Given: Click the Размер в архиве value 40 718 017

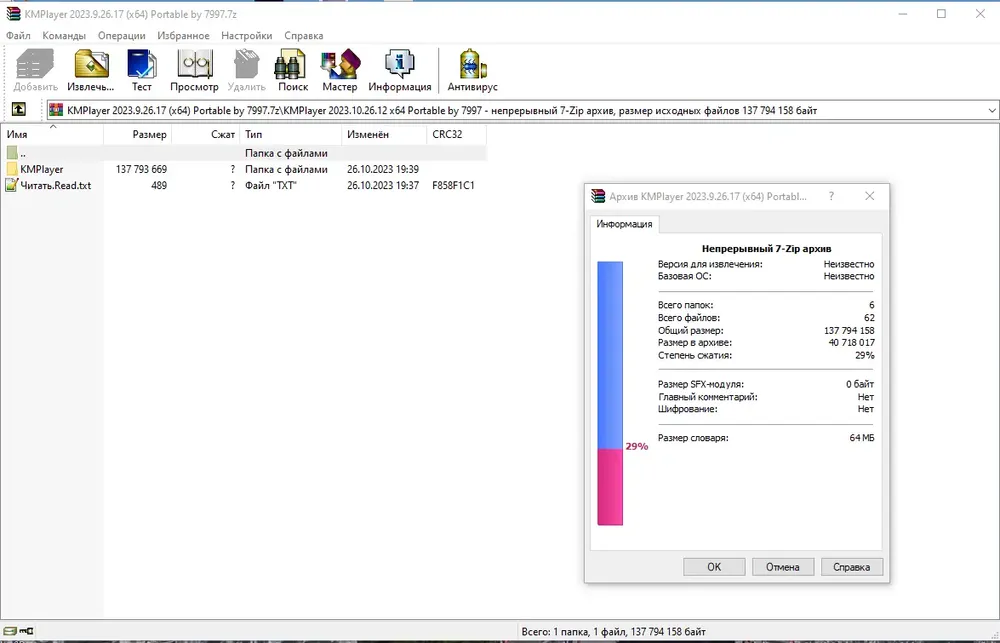Looking at the screenshot, I should point(851,343).
